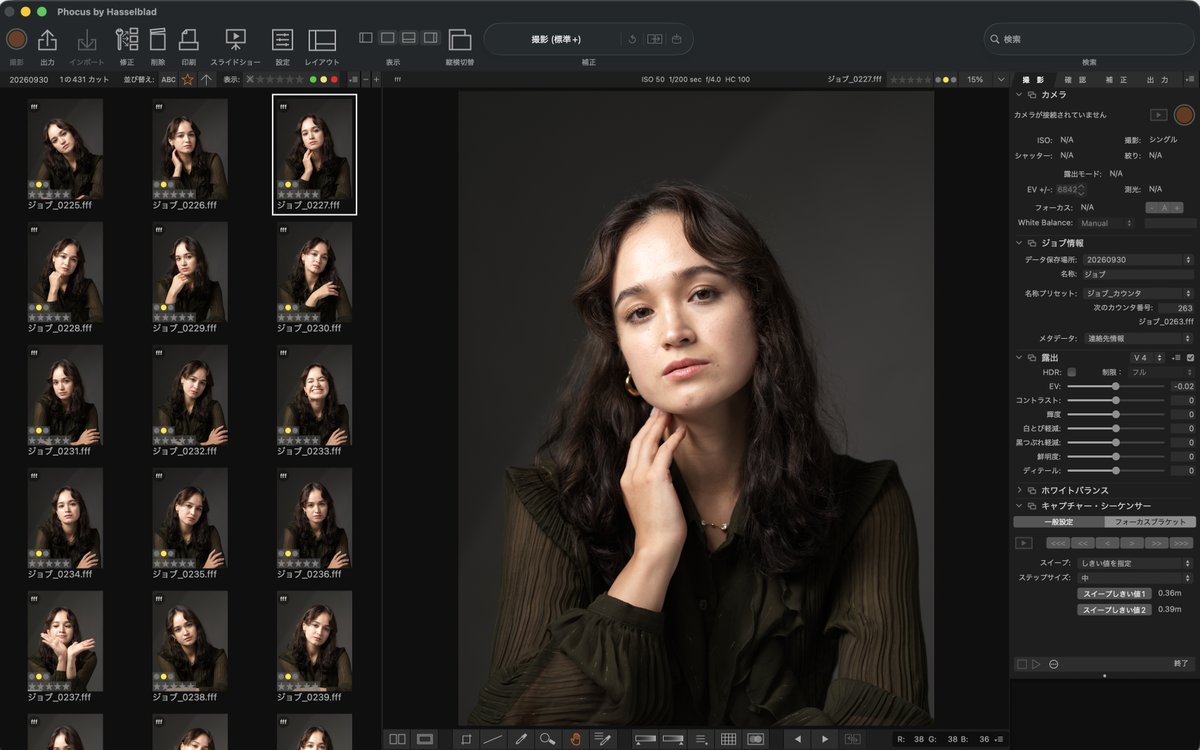Open the 修正 adjustments tool icon
Screen dimensions: 1200x750
[x=127, y=39]
